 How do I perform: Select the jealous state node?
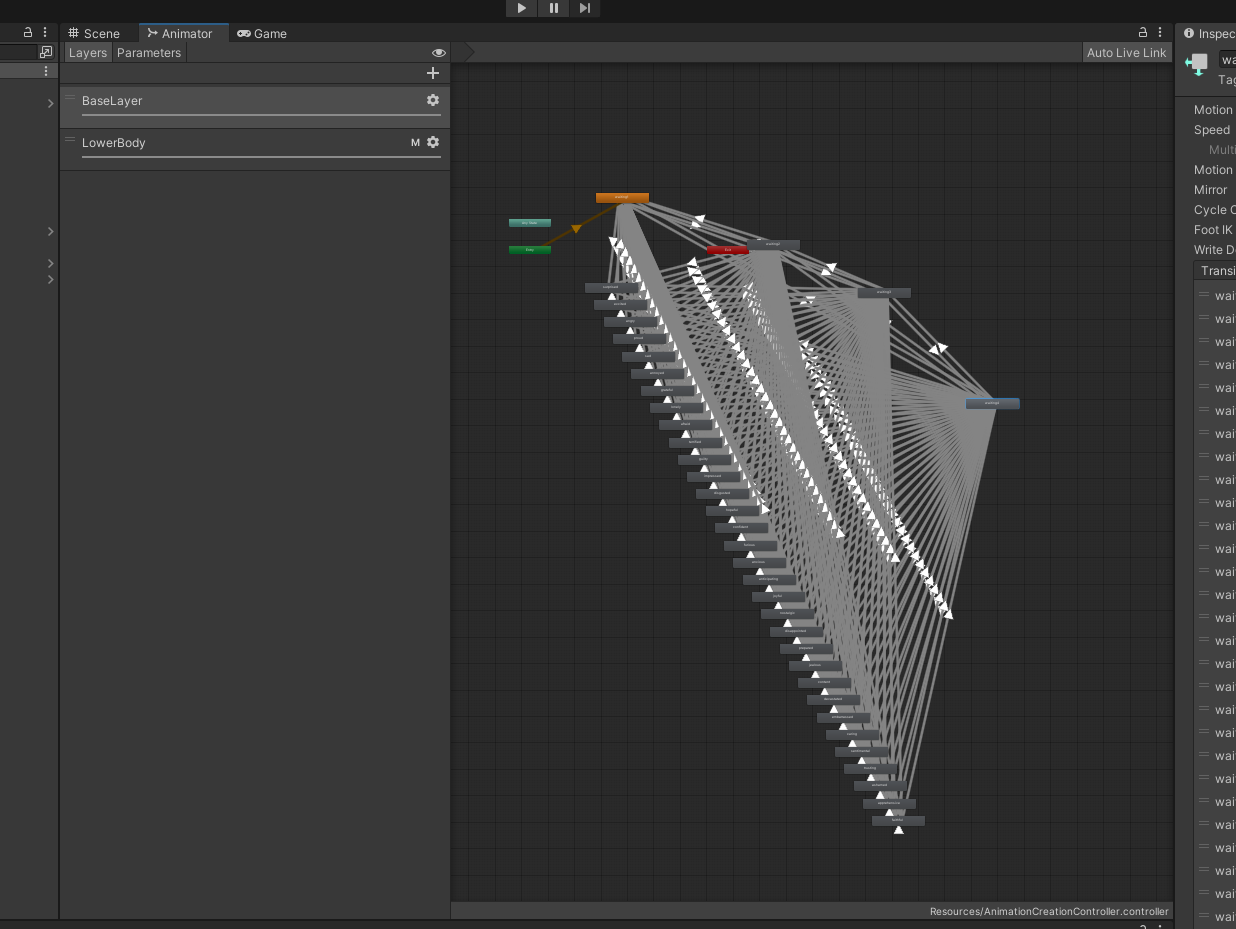(x=814, y=665)
